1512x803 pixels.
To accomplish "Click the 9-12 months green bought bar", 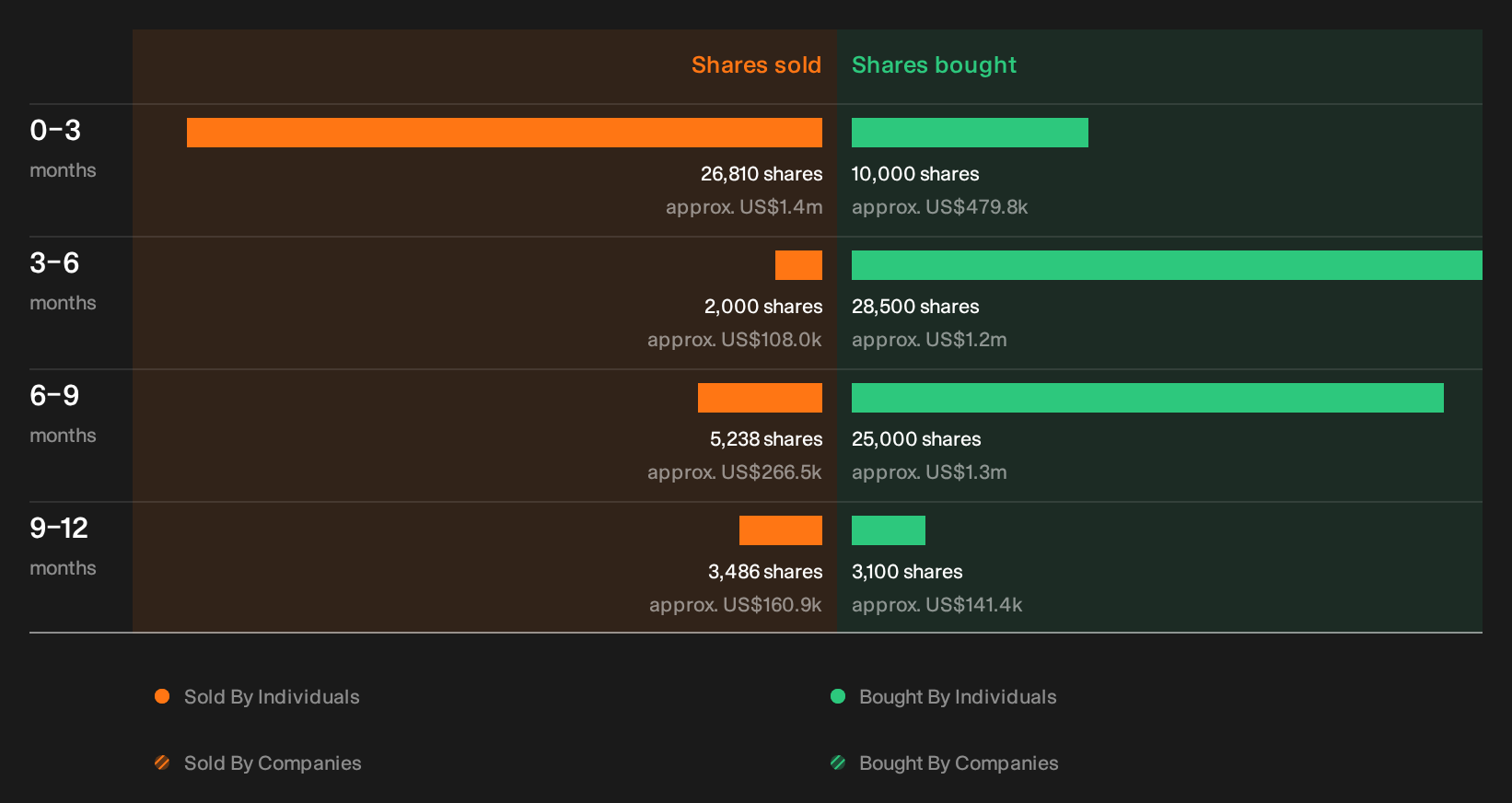I will click(x=889, y=530).
